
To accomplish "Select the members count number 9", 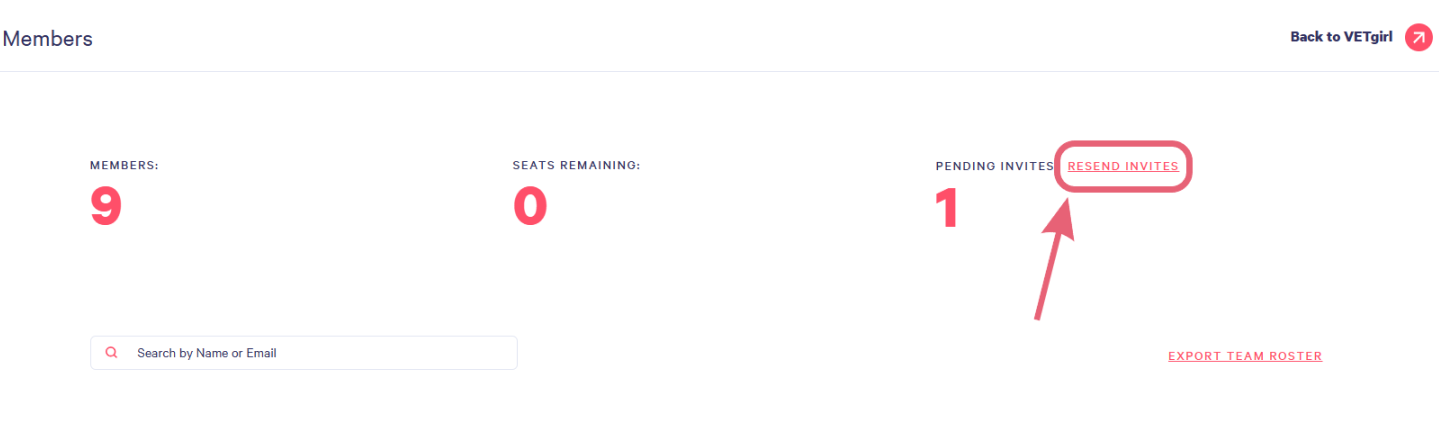I will 106,208.
